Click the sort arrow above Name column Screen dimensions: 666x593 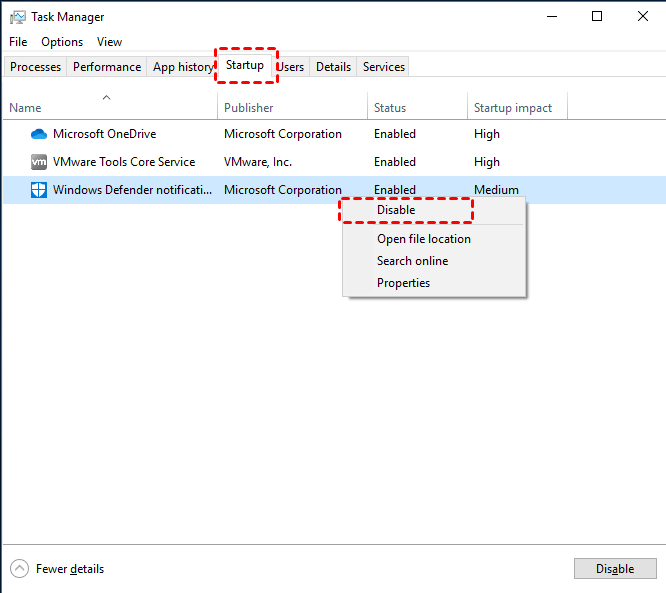click(x=107, y=97)
